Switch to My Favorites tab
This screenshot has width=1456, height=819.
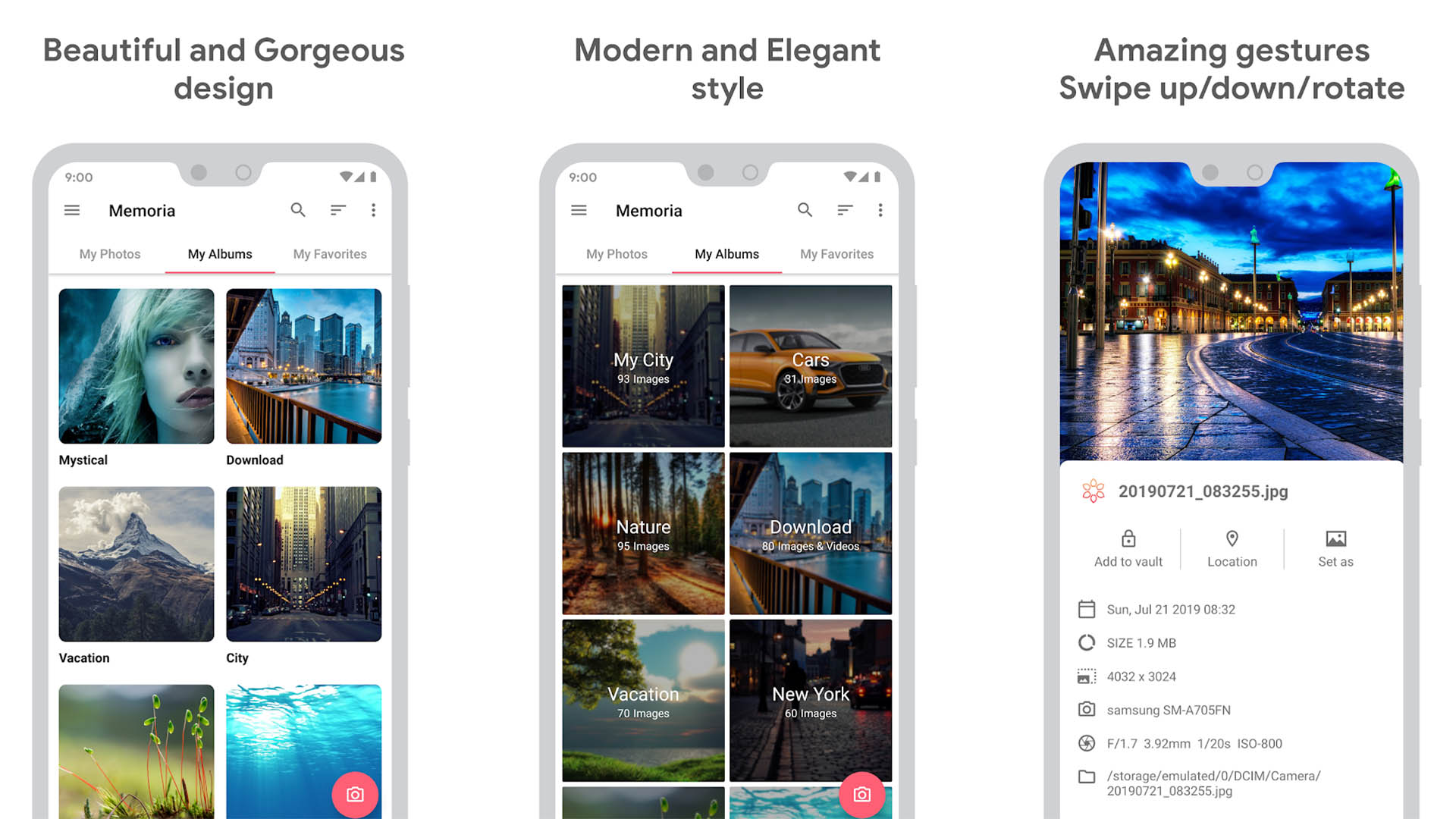[330, 254]
